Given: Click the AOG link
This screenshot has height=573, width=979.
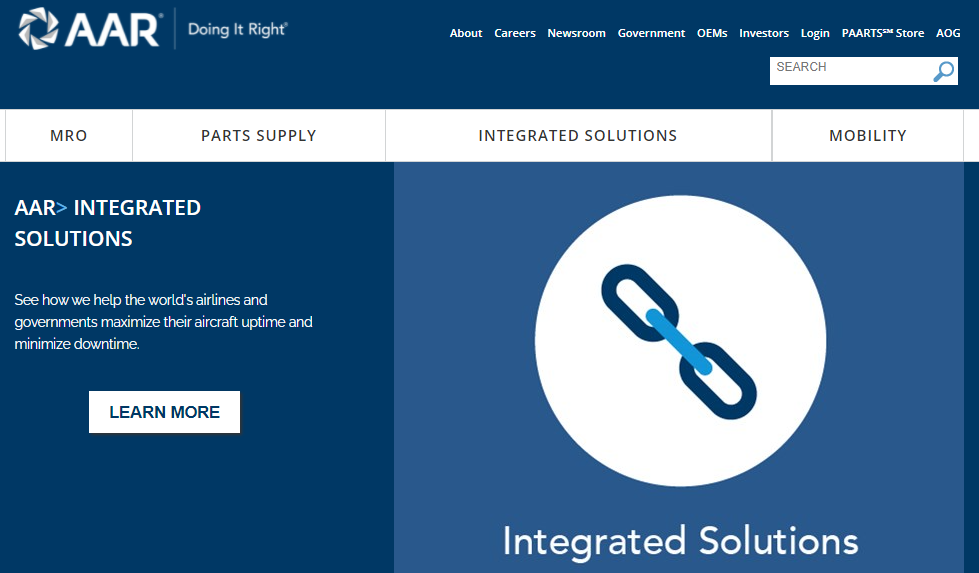Looking at the screenshot, I should (x=948, y=33).
